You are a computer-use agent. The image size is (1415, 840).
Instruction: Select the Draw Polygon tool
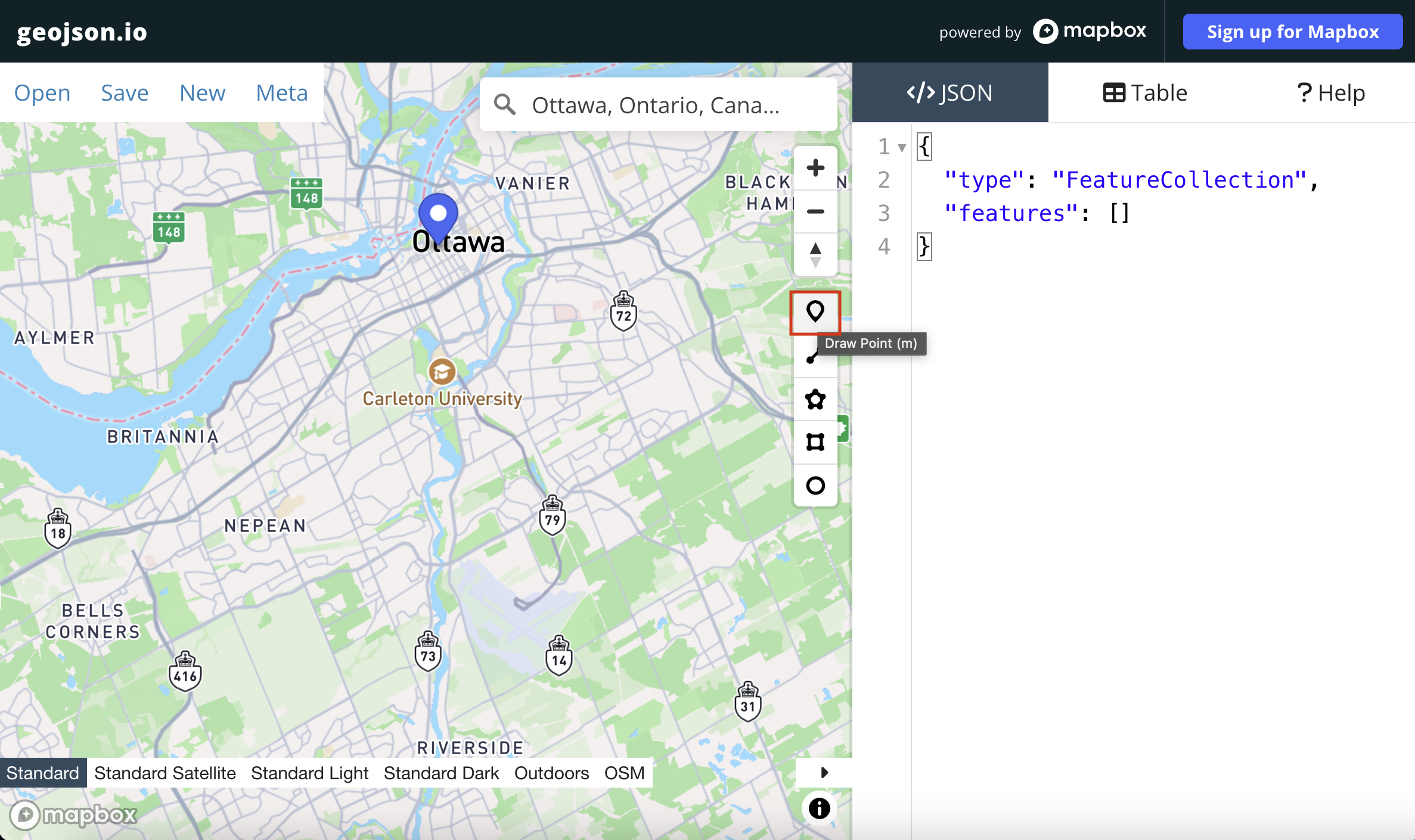tap(815, 399)
